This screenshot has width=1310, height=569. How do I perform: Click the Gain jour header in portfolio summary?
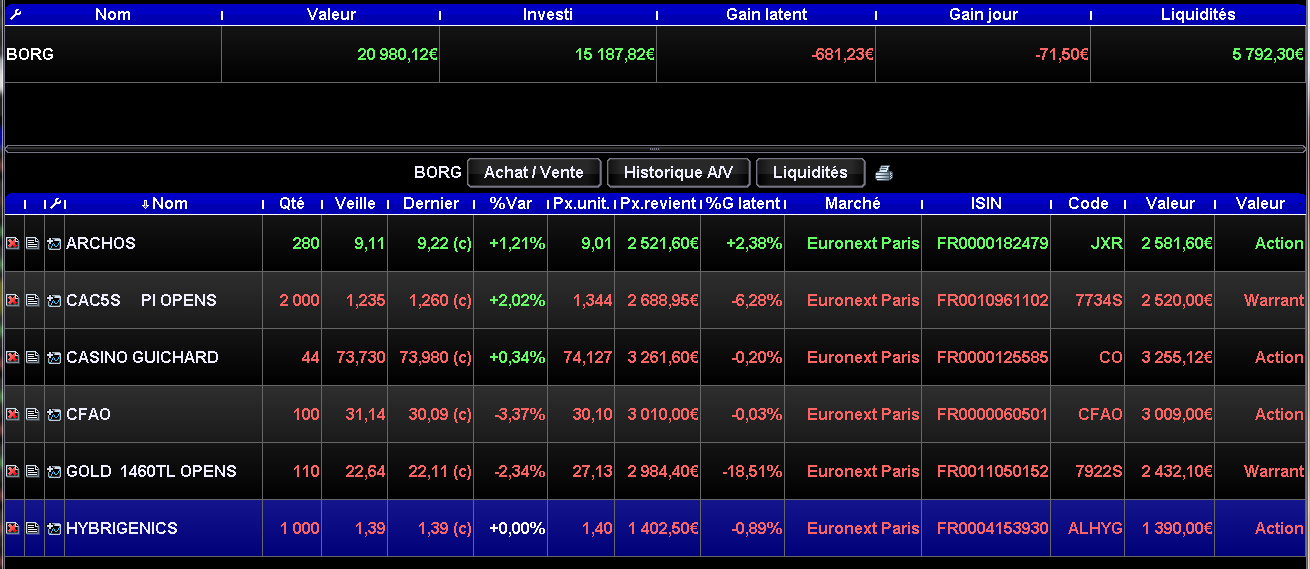point(984,14)
